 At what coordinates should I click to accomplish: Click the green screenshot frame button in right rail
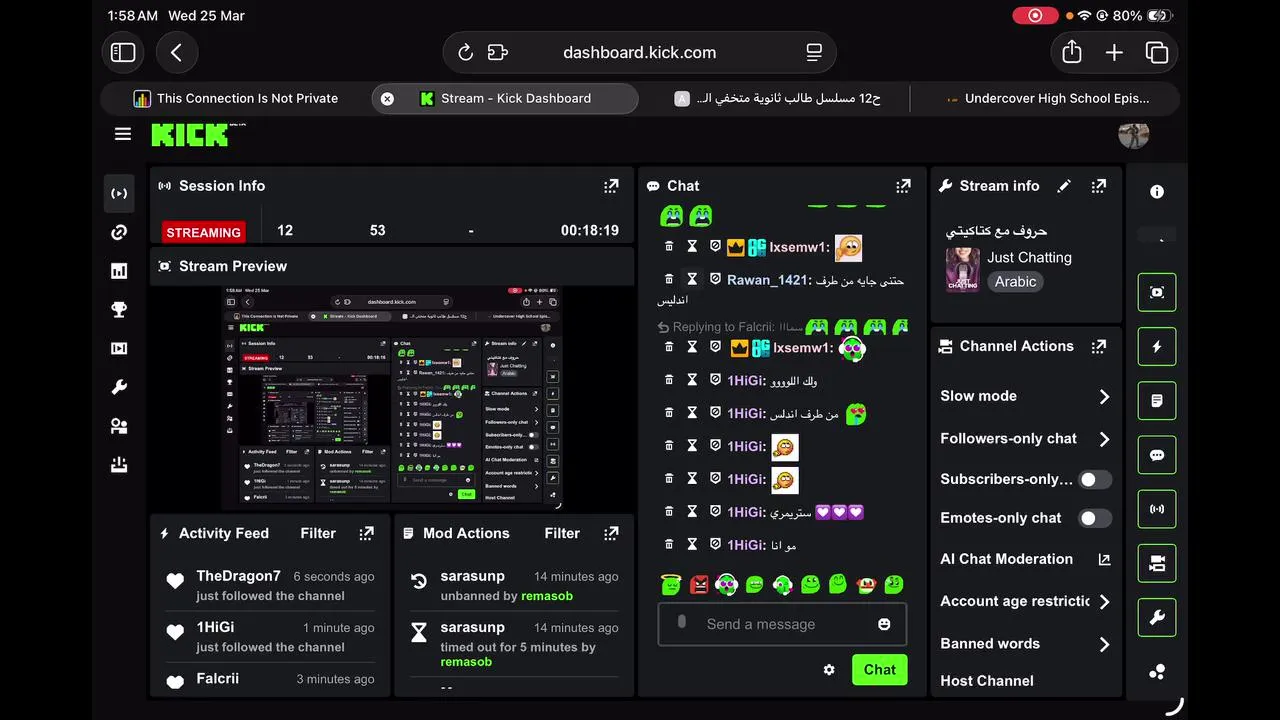[1157, 292]
